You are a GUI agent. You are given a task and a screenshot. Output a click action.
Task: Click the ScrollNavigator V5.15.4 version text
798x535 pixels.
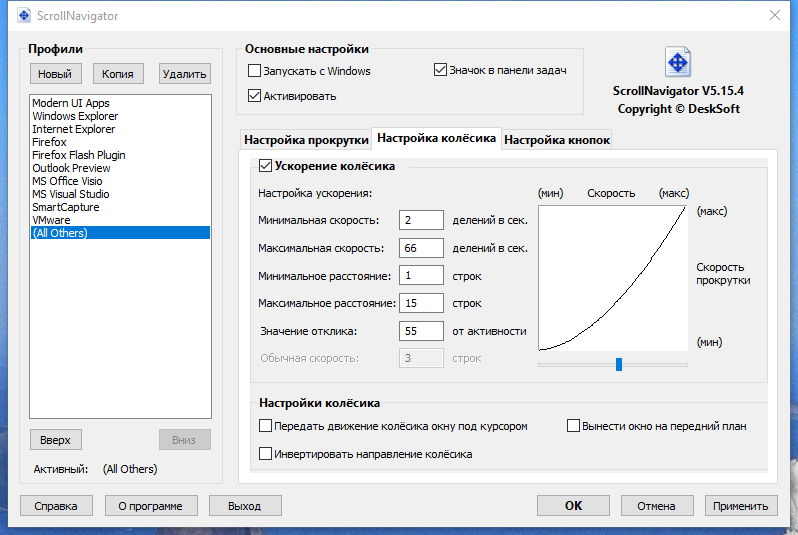[678, 91]
